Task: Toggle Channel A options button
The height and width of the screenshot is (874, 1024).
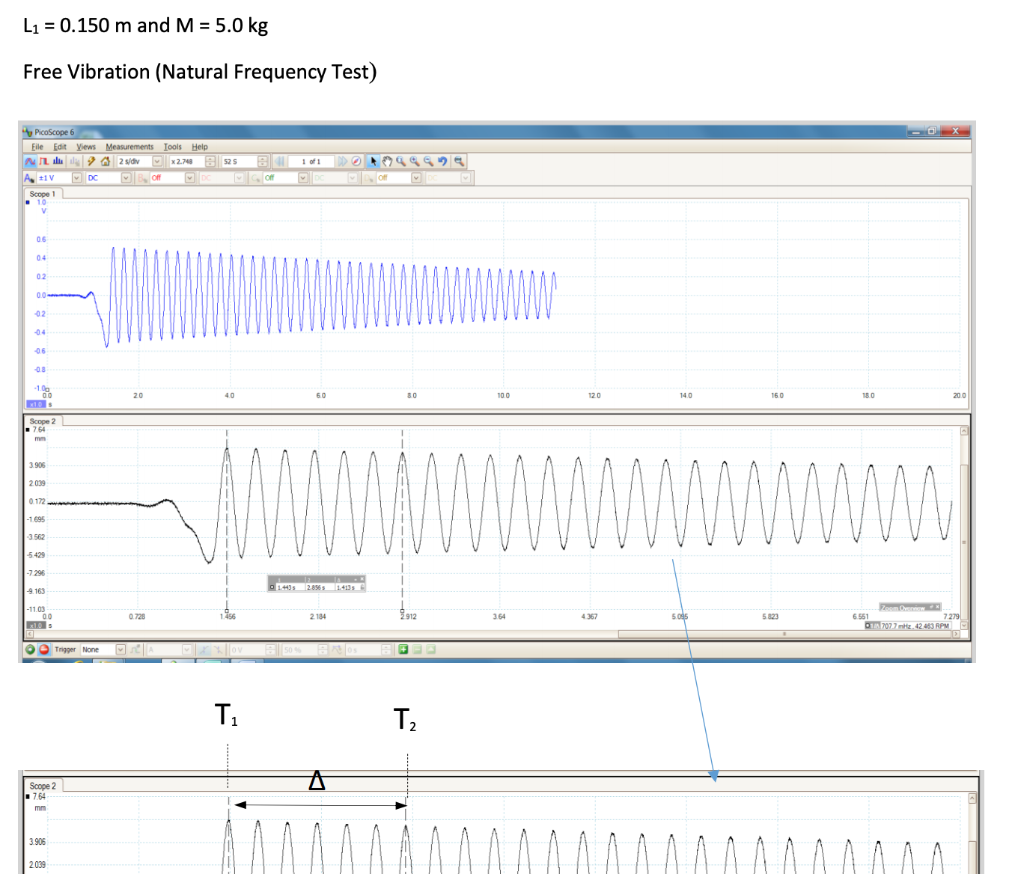Action: (x=29, y=177)
